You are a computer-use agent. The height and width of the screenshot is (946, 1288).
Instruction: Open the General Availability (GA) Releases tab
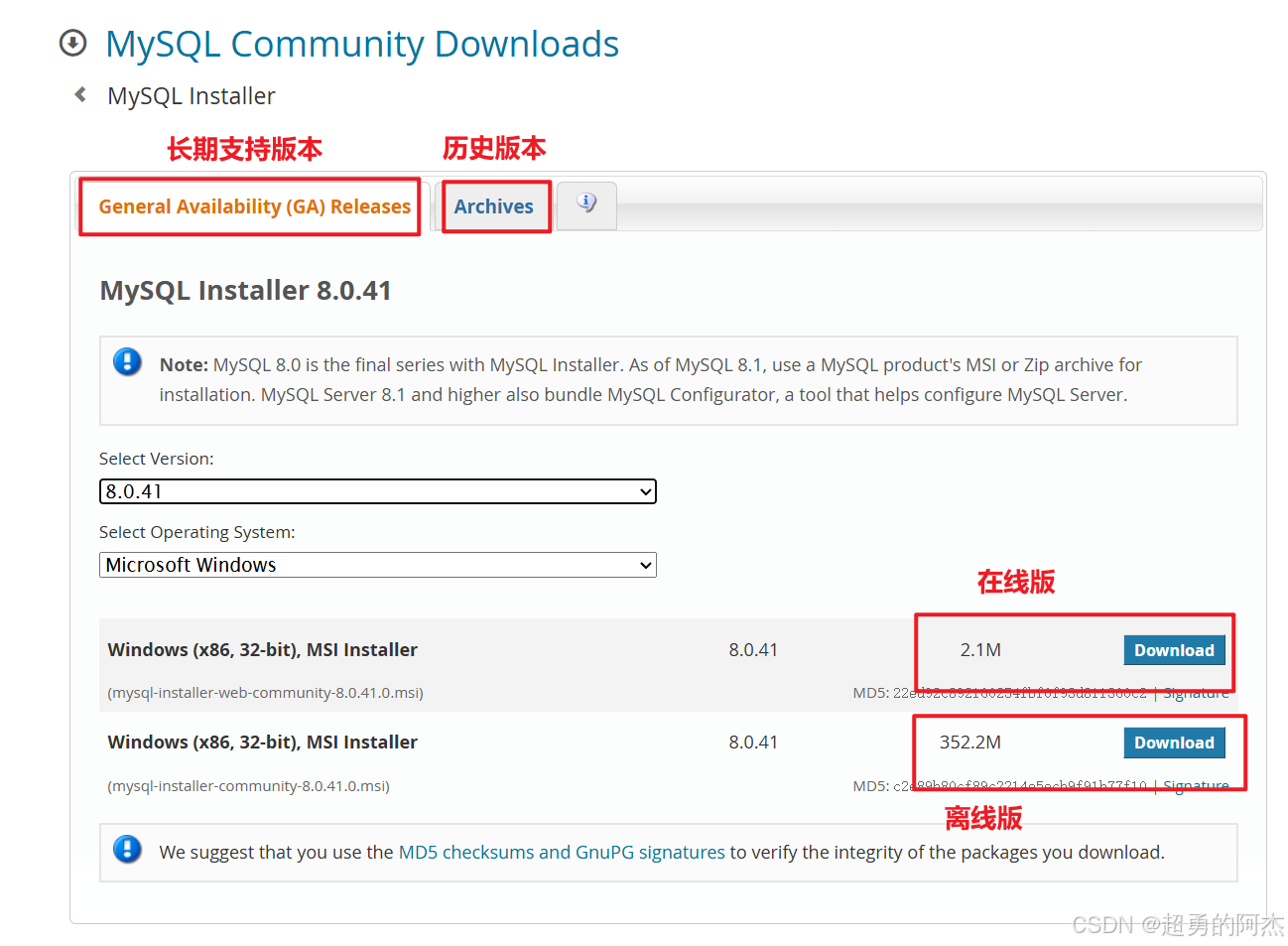coord(254,206)
